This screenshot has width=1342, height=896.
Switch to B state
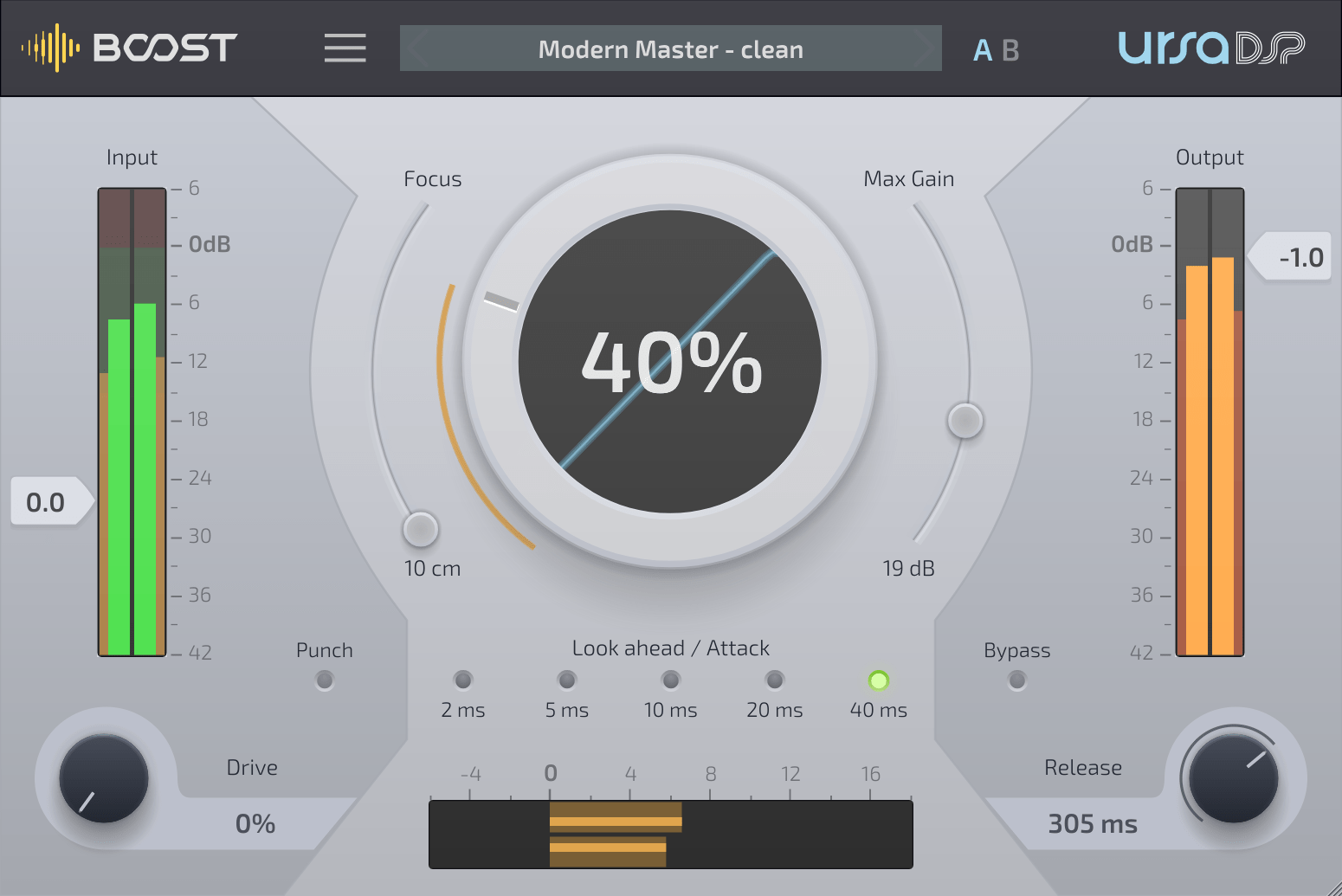(x=1010, y=50)
